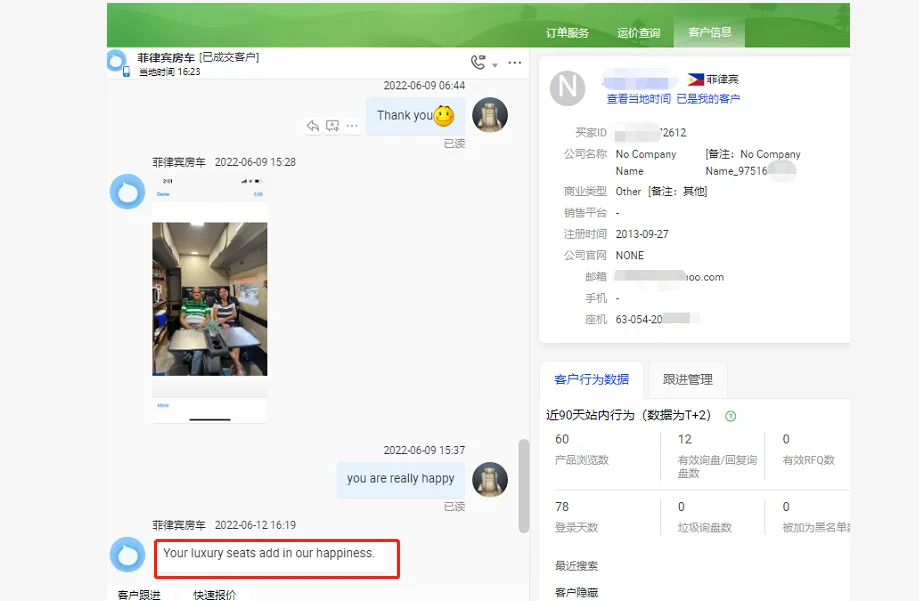
Task: Click the smiley emoji in Thank you message
Action: coord(444,116)
